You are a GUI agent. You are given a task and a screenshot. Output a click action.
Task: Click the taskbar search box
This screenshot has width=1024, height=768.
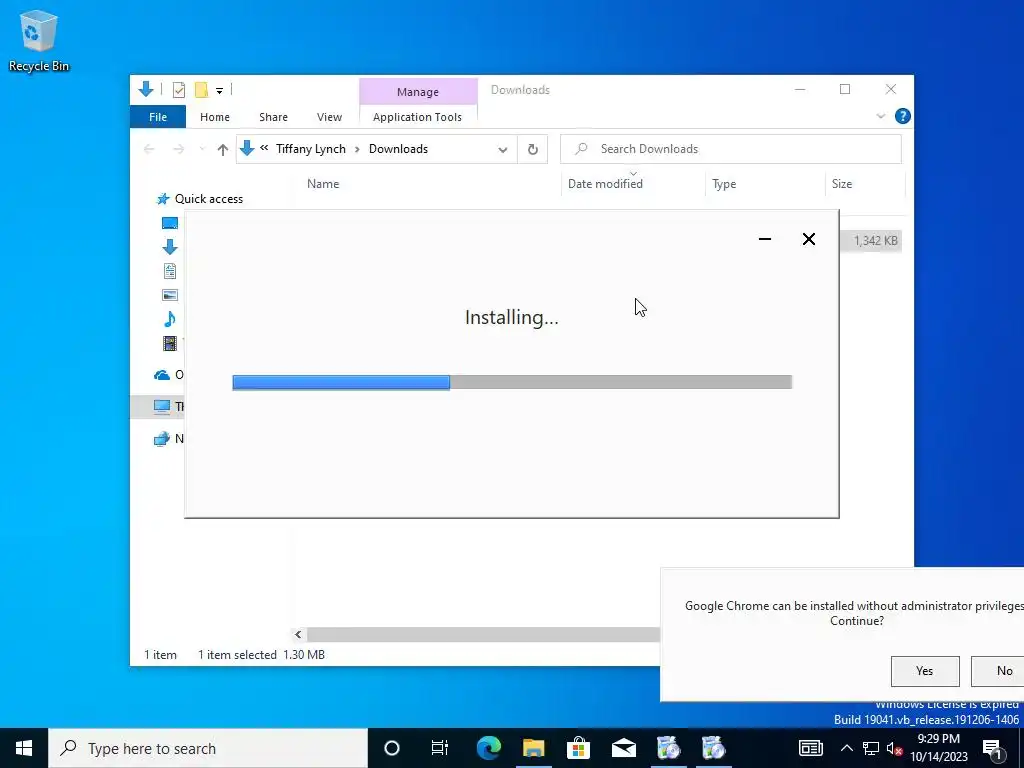(x=208, y=748)
